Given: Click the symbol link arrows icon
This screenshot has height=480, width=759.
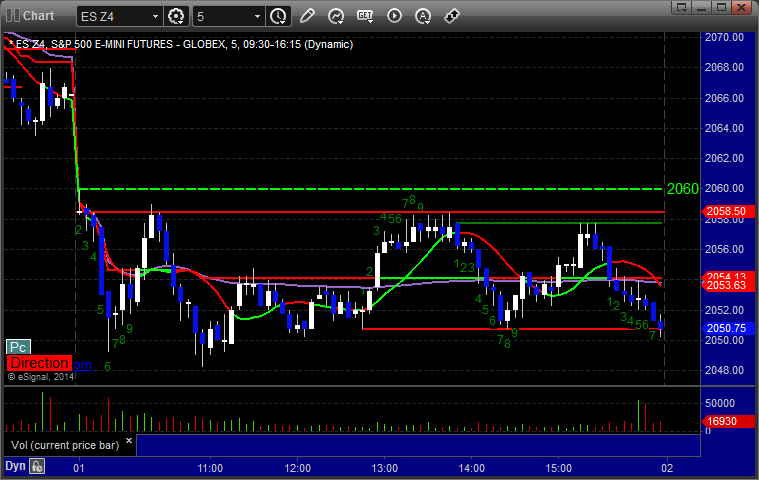Looking at the screenshot, I should click(452, 16).
